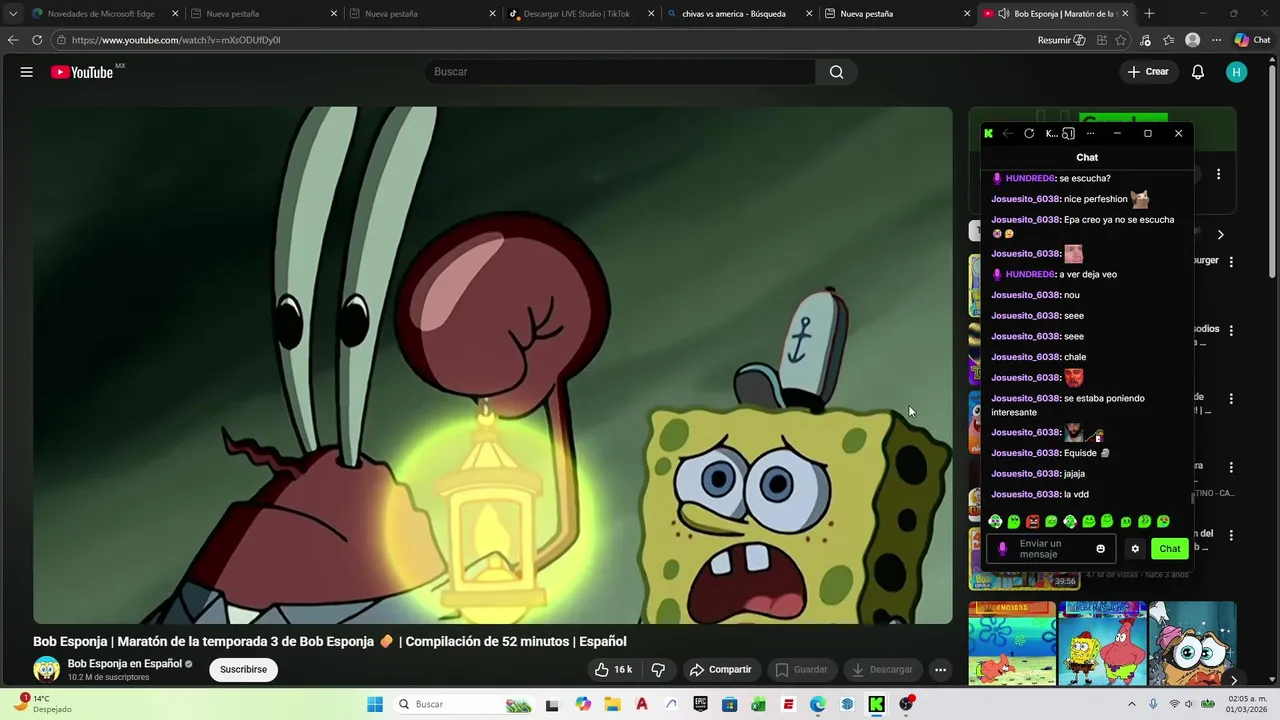
Task: Share the video via Compartir
Action: click(721, 670)
